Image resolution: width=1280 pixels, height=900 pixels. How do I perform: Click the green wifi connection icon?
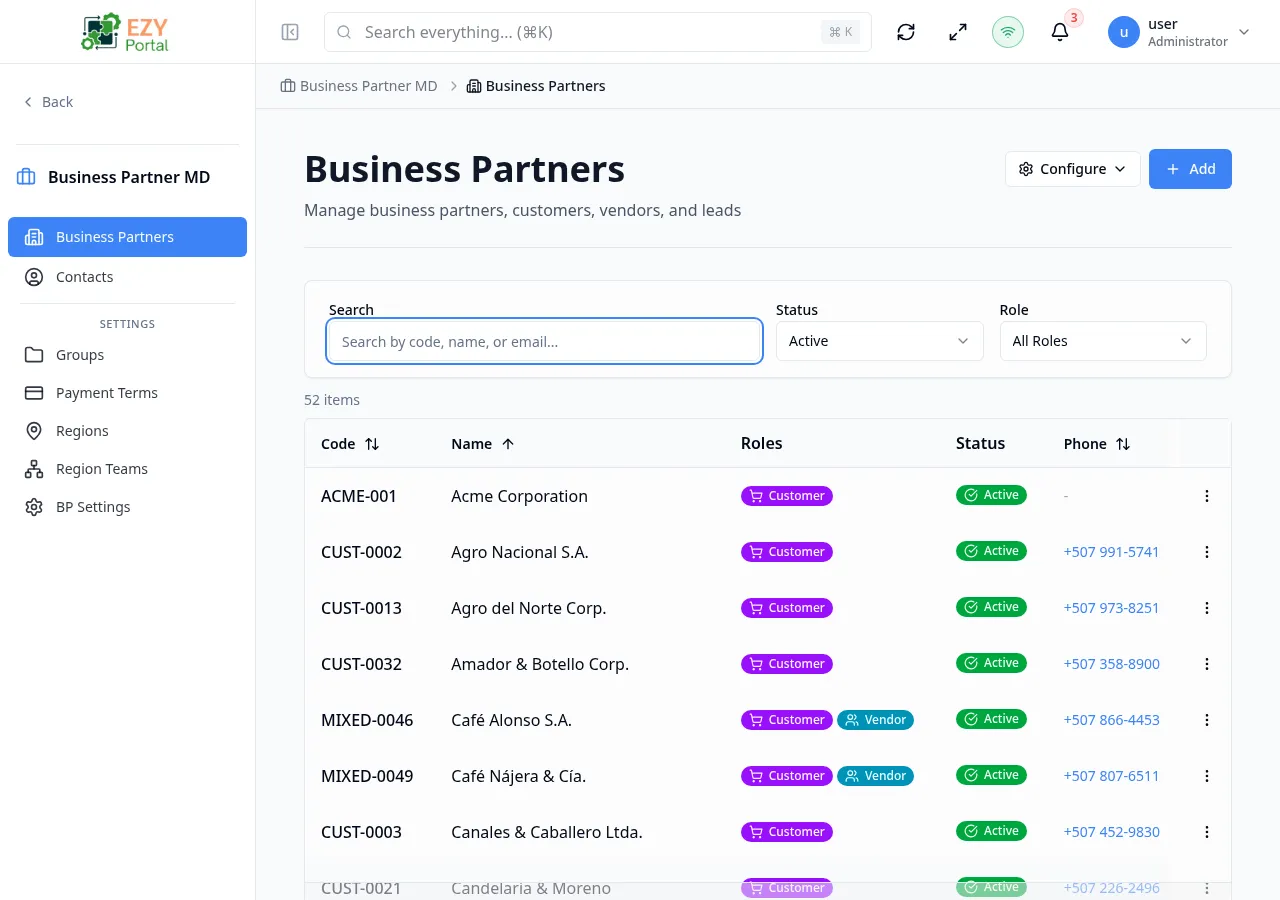[x=1008, y=32]
